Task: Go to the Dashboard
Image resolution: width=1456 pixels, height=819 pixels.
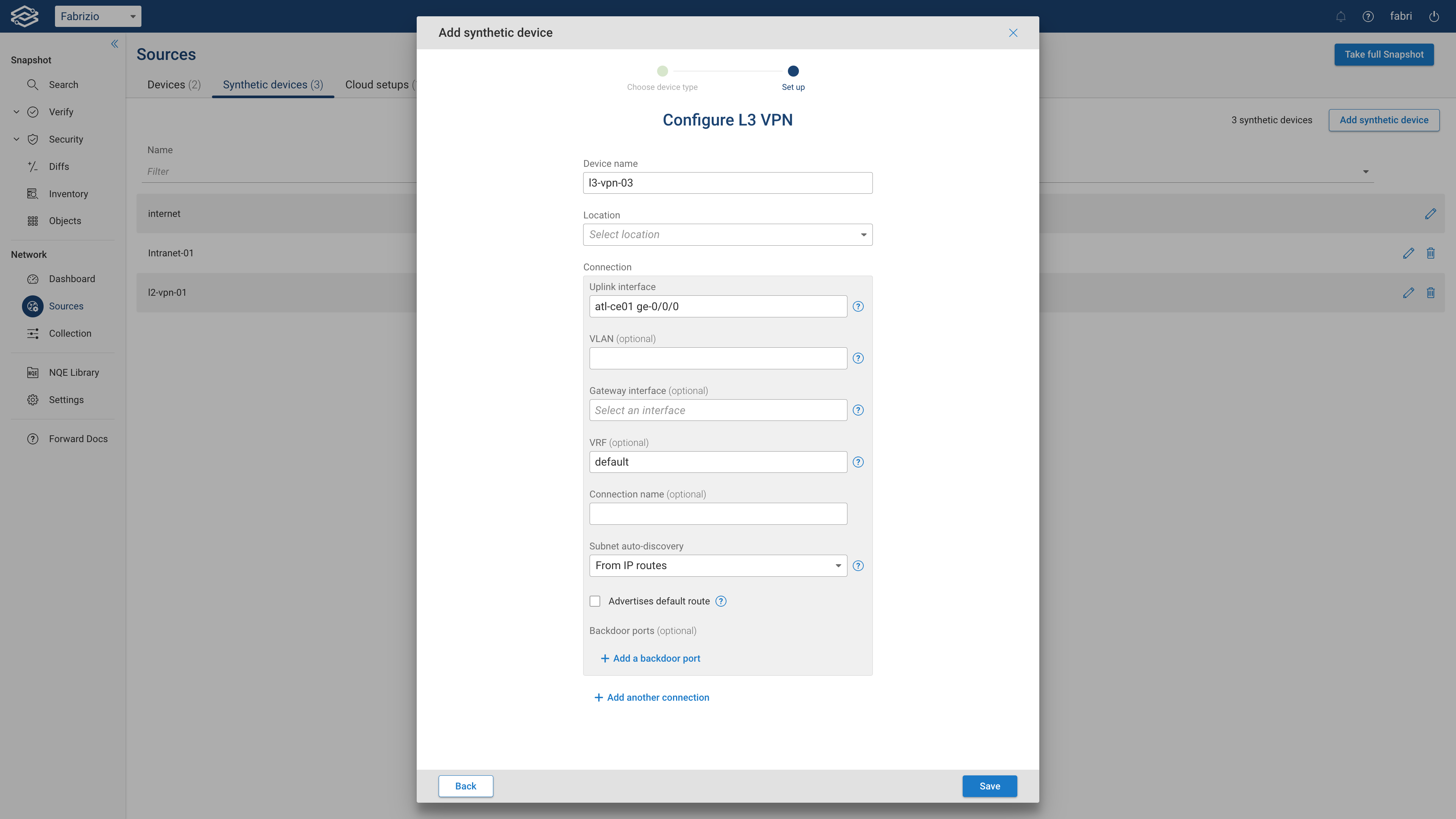Action: pyautogui.click(x=71, y=279)
